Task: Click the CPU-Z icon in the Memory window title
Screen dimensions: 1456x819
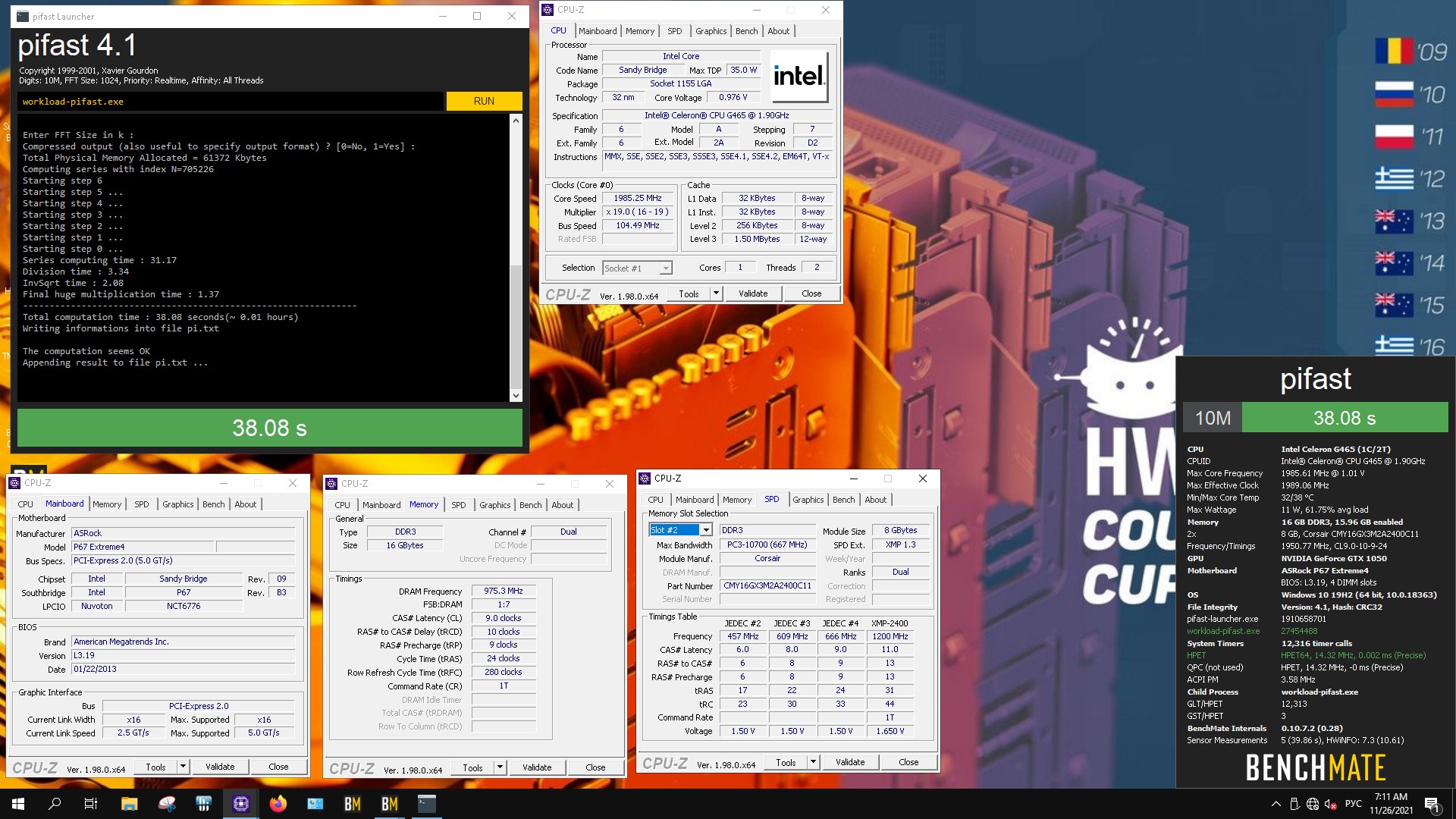Action: (332, 484)
